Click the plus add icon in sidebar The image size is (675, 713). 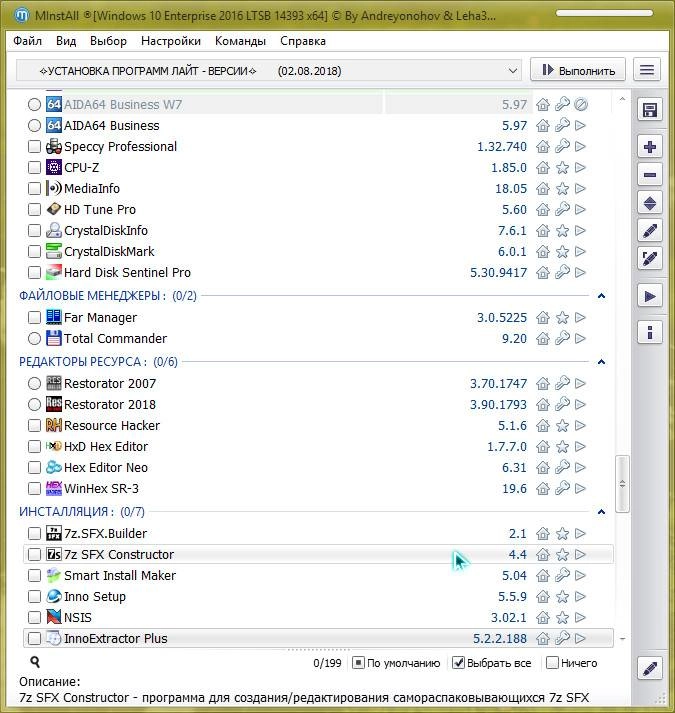(650, 147)
